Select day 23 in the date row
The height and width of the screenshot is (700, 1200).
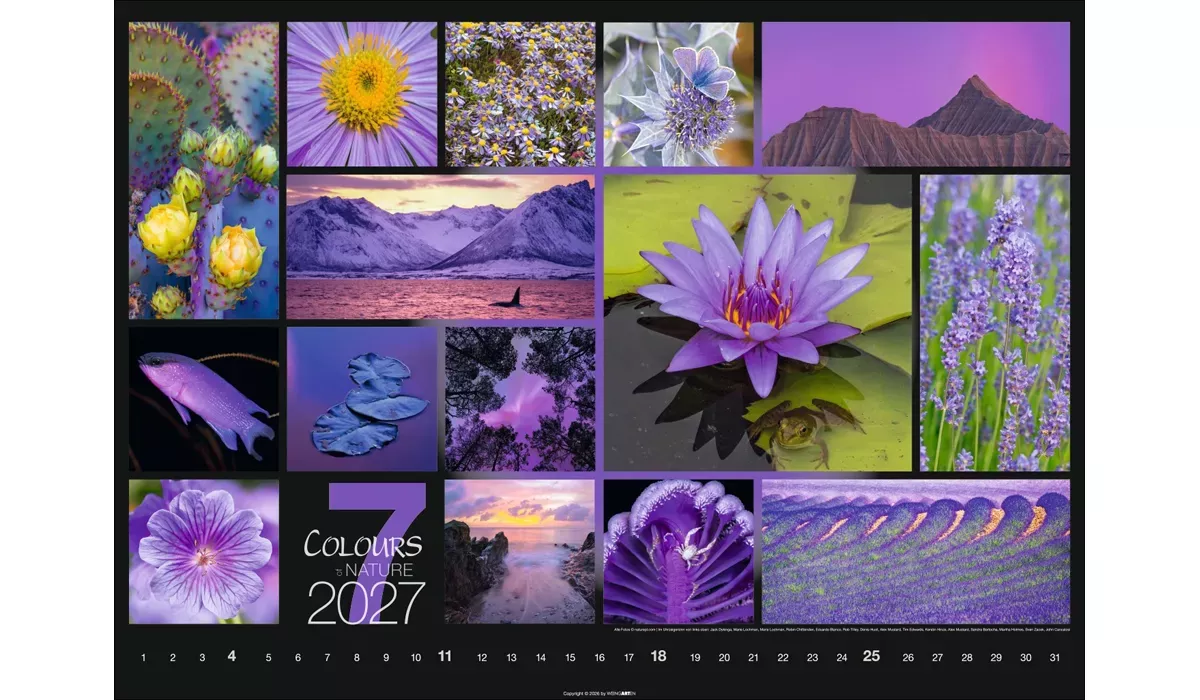pos(812,658)
